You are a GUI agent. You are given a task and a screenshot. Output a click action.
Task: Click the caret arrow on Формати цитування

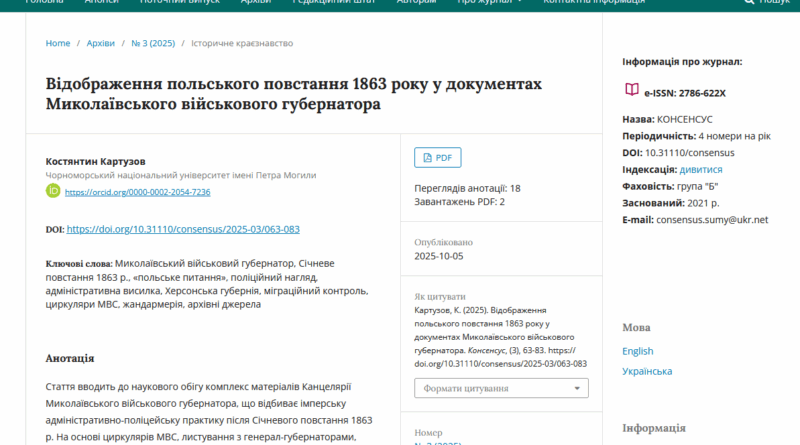tap(578, 388)
